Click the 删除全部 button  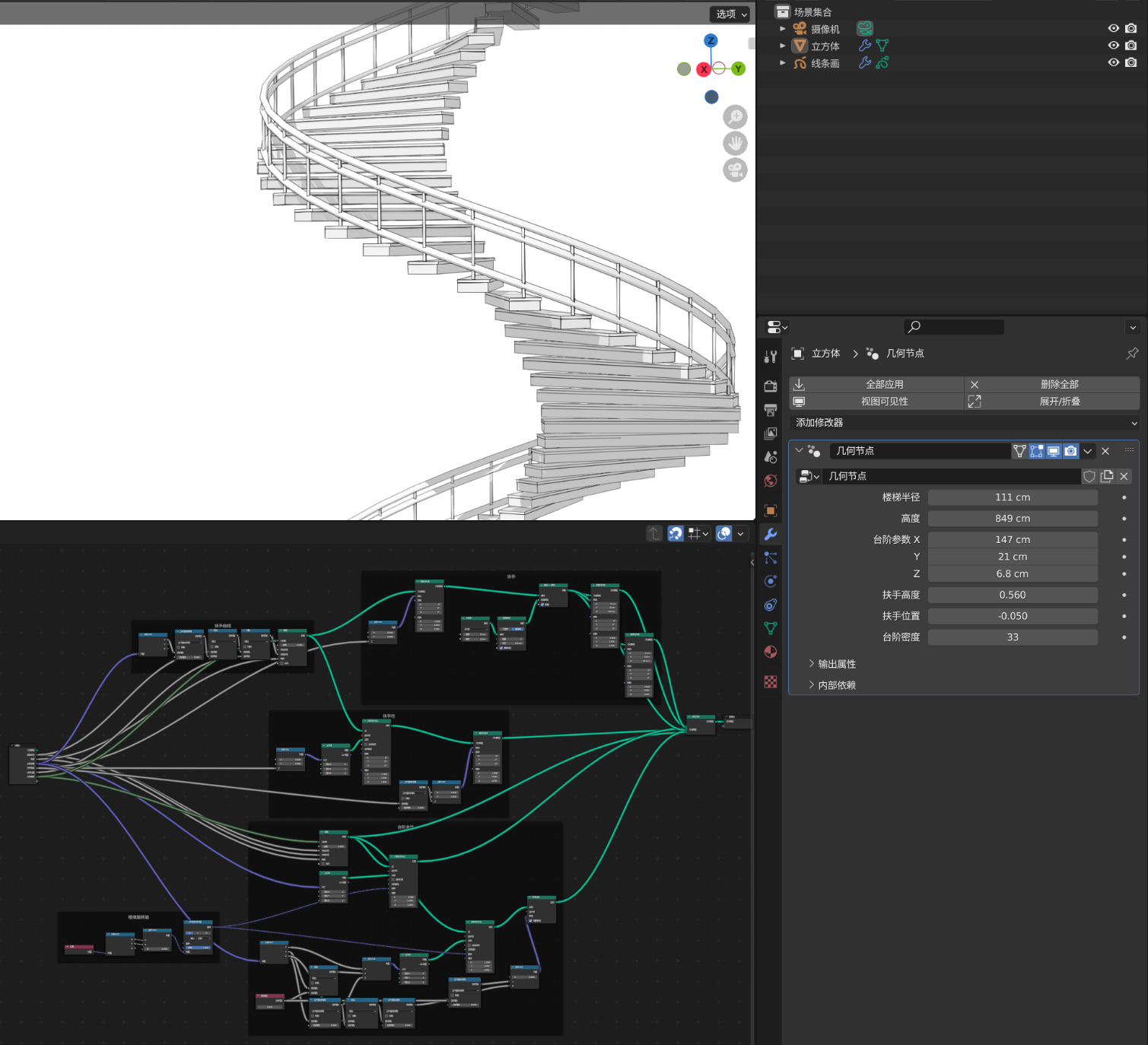1052,384
